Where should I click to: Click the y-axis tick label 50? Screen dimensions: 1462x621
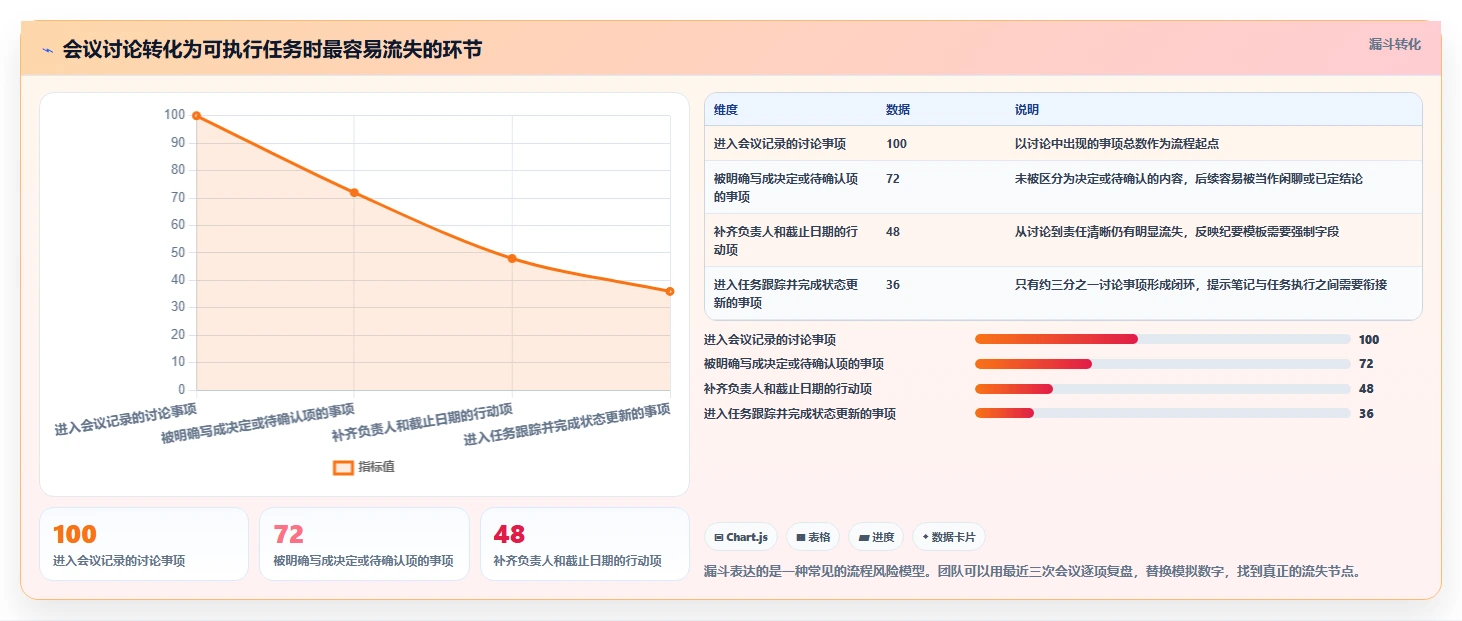[178, 252]
